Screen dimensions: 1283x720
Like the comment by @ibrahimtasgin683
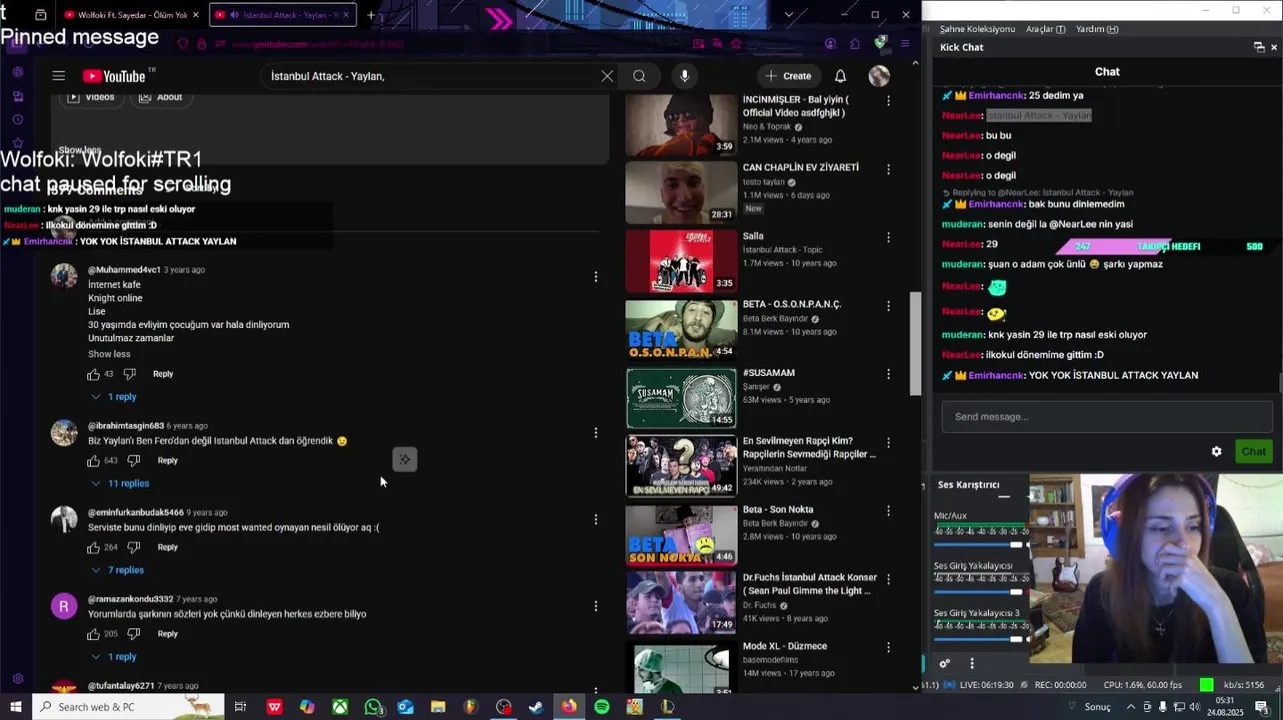[x=93, y=461]
